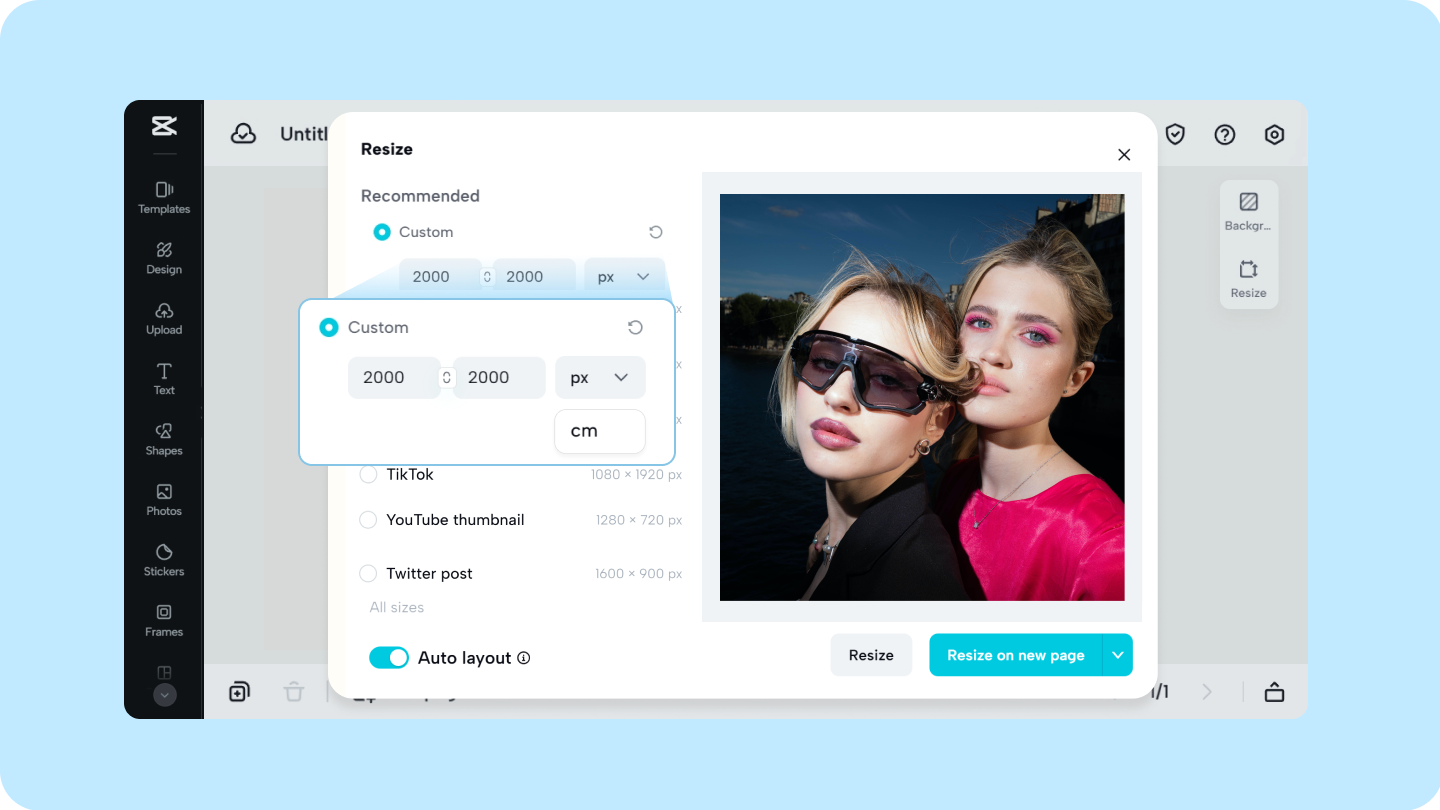Click the height 2000 field in the magnified callout
This screenshot has width=1440, height=810.
pyautogui.click(x=499, y=377)
